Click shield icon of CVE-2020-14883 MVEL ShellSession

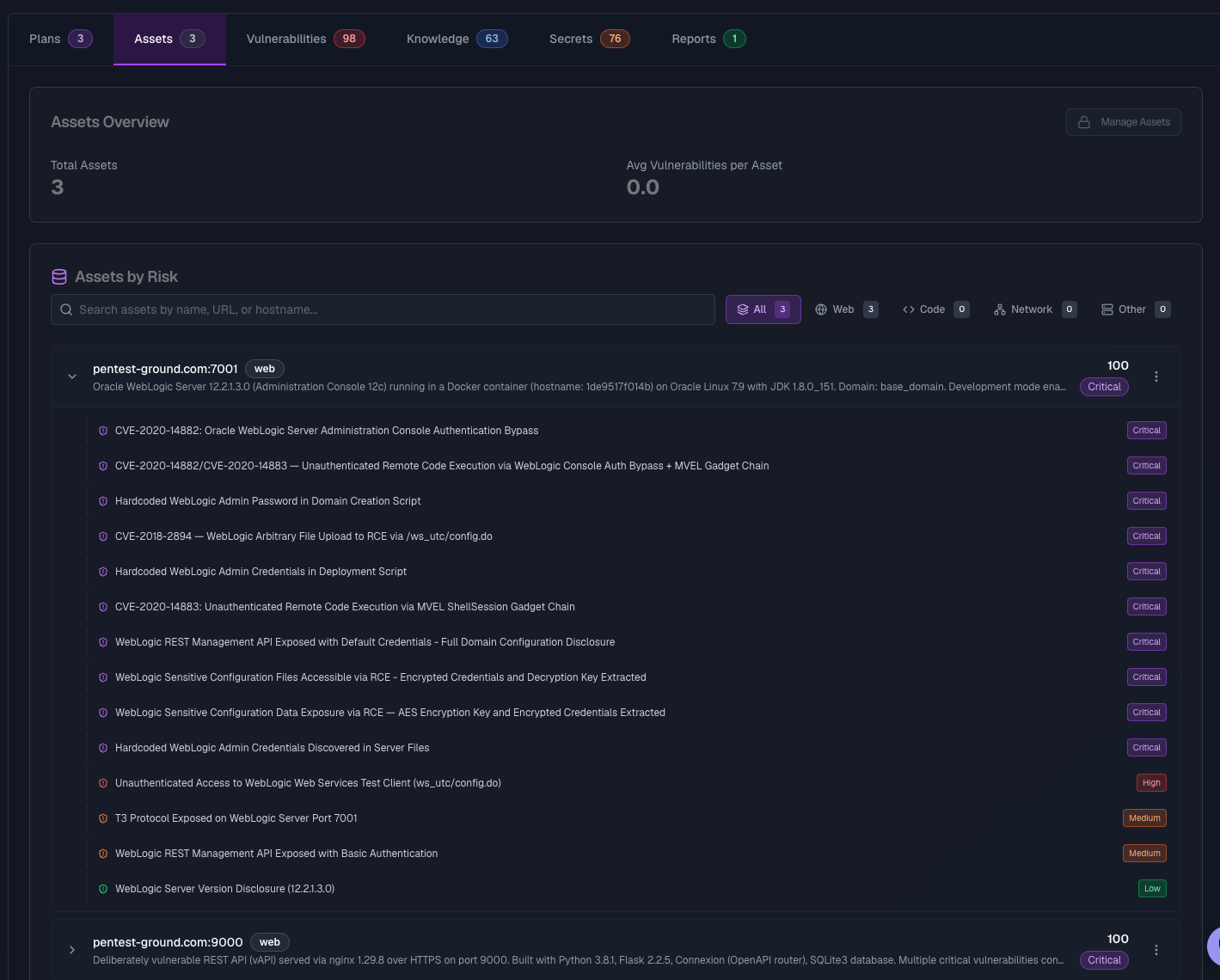[103, 607]
